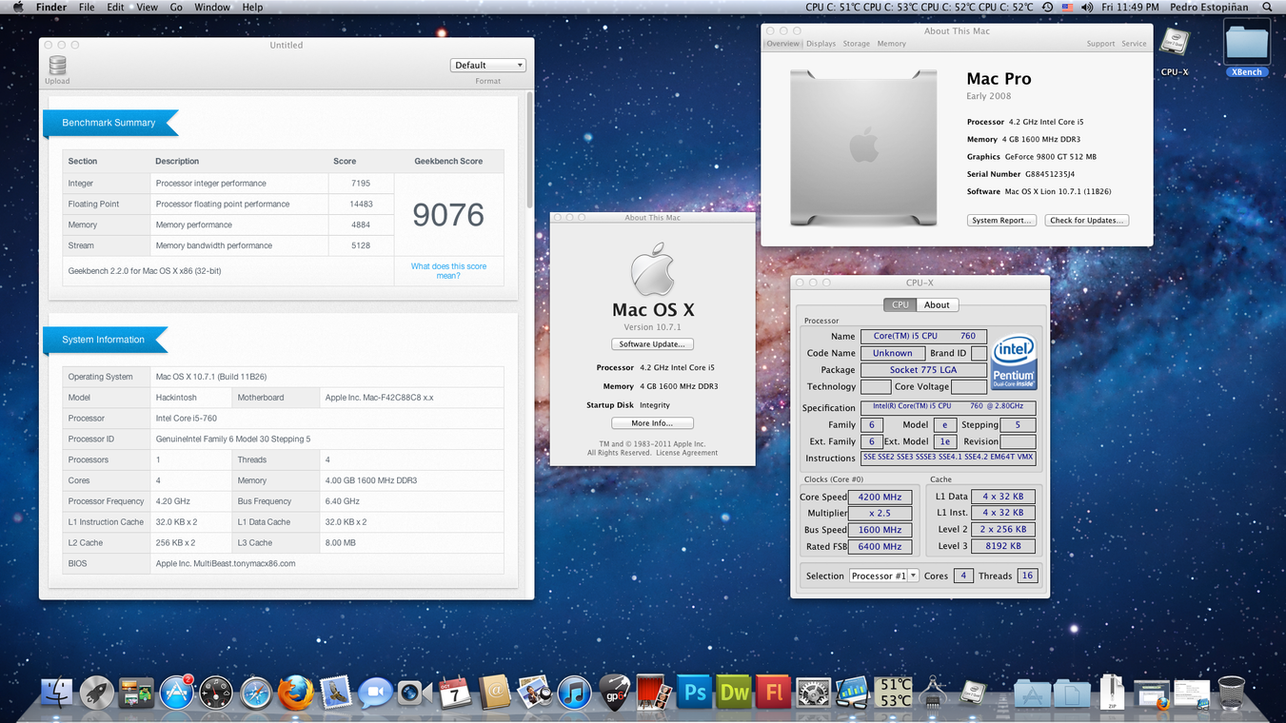
Task: Open the Apple menu
Action: pyautogui.click(x=19, y=7)
